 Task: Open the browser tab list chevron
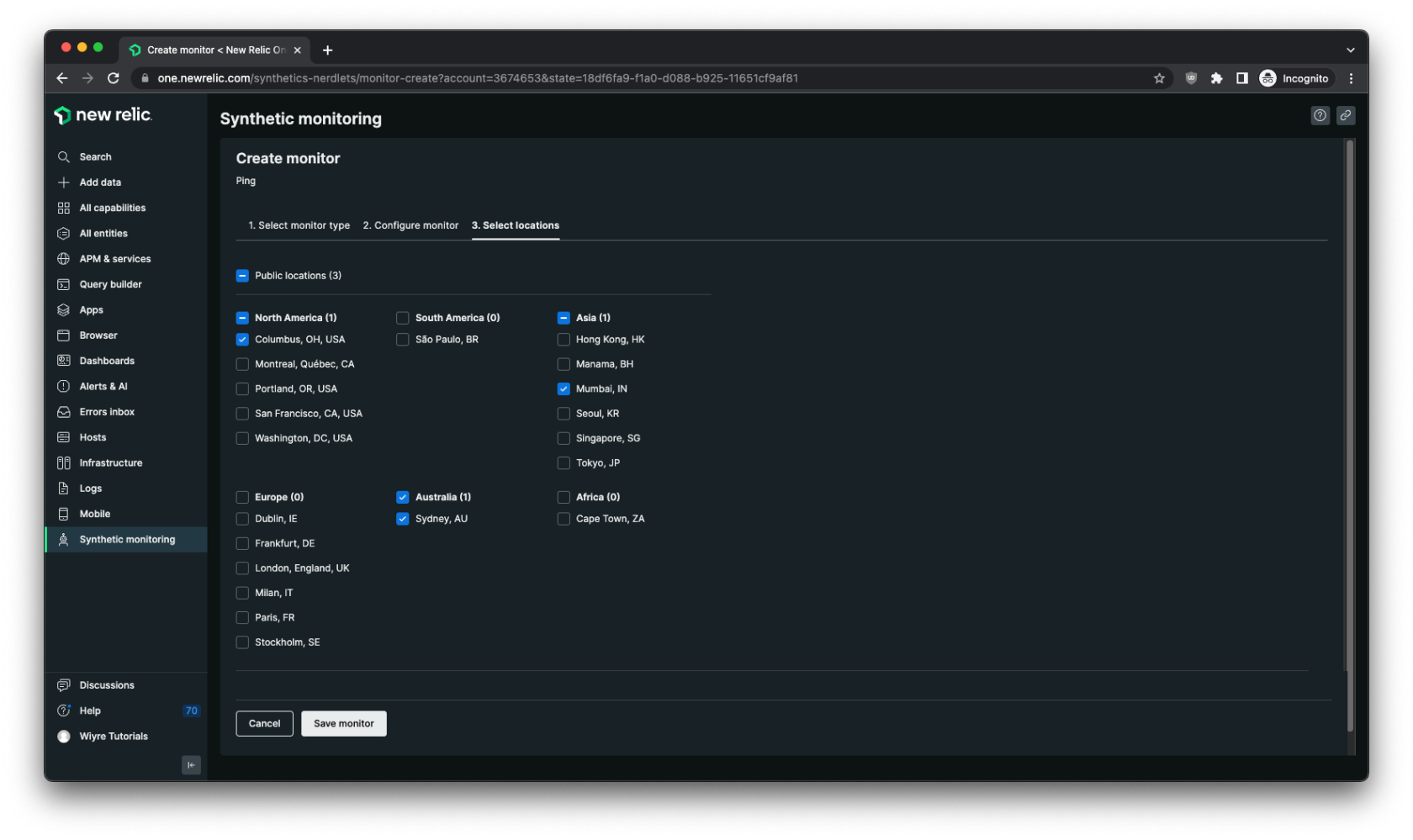click(x=1350, y=50)
